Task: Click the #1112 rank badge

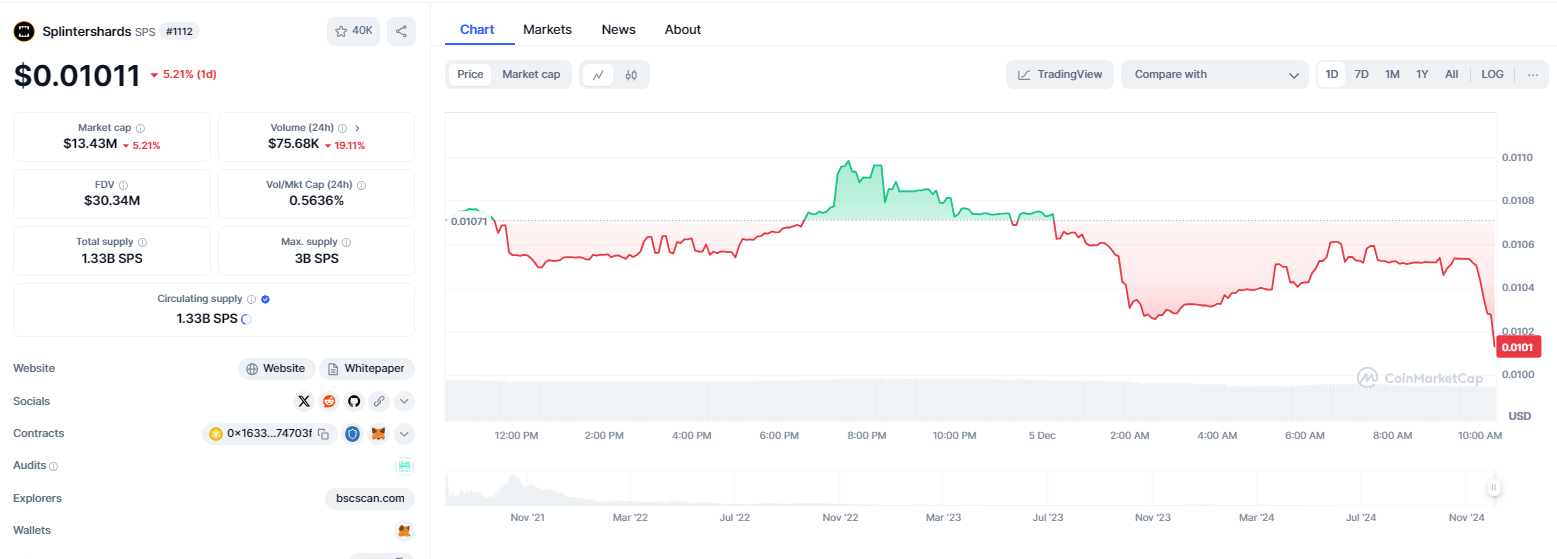Action: (179, 31)
